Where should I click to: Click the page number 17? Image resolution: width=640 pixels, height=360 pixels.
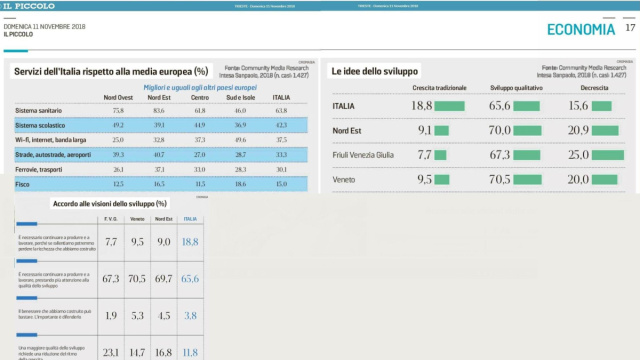[x=630, y=28]
